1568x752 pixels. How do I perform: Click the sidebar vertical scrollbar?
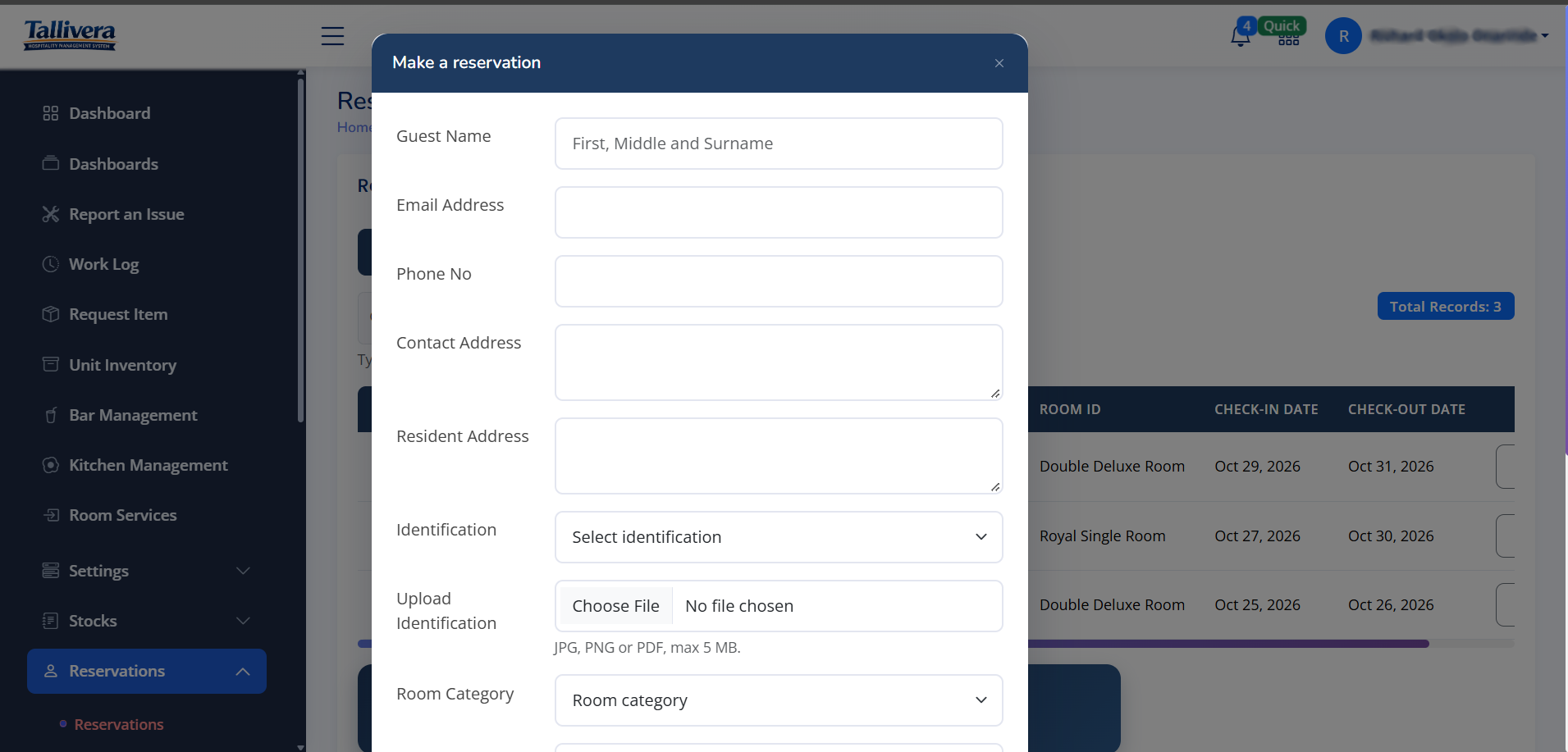300,250
